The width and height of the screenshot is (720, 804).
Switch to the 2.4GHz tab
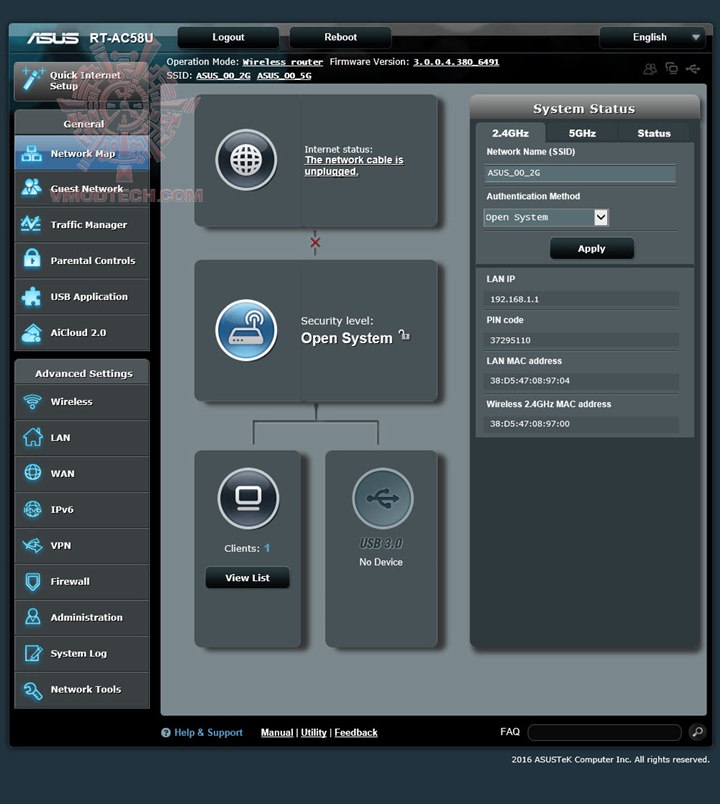(x=510, y=133)
